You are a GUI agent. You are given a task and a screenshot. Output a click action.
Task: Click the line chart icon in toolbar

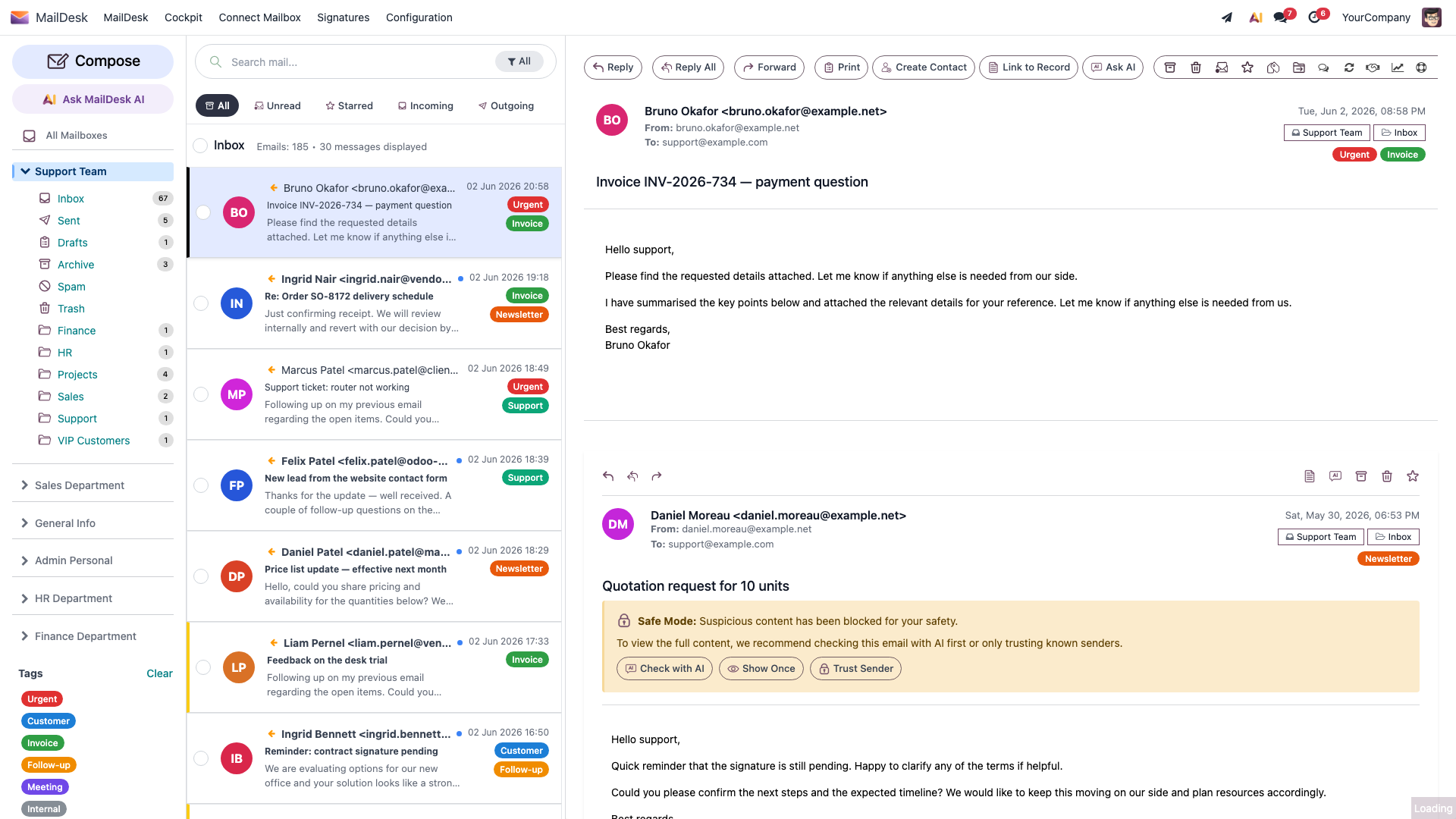(1397, 67)
